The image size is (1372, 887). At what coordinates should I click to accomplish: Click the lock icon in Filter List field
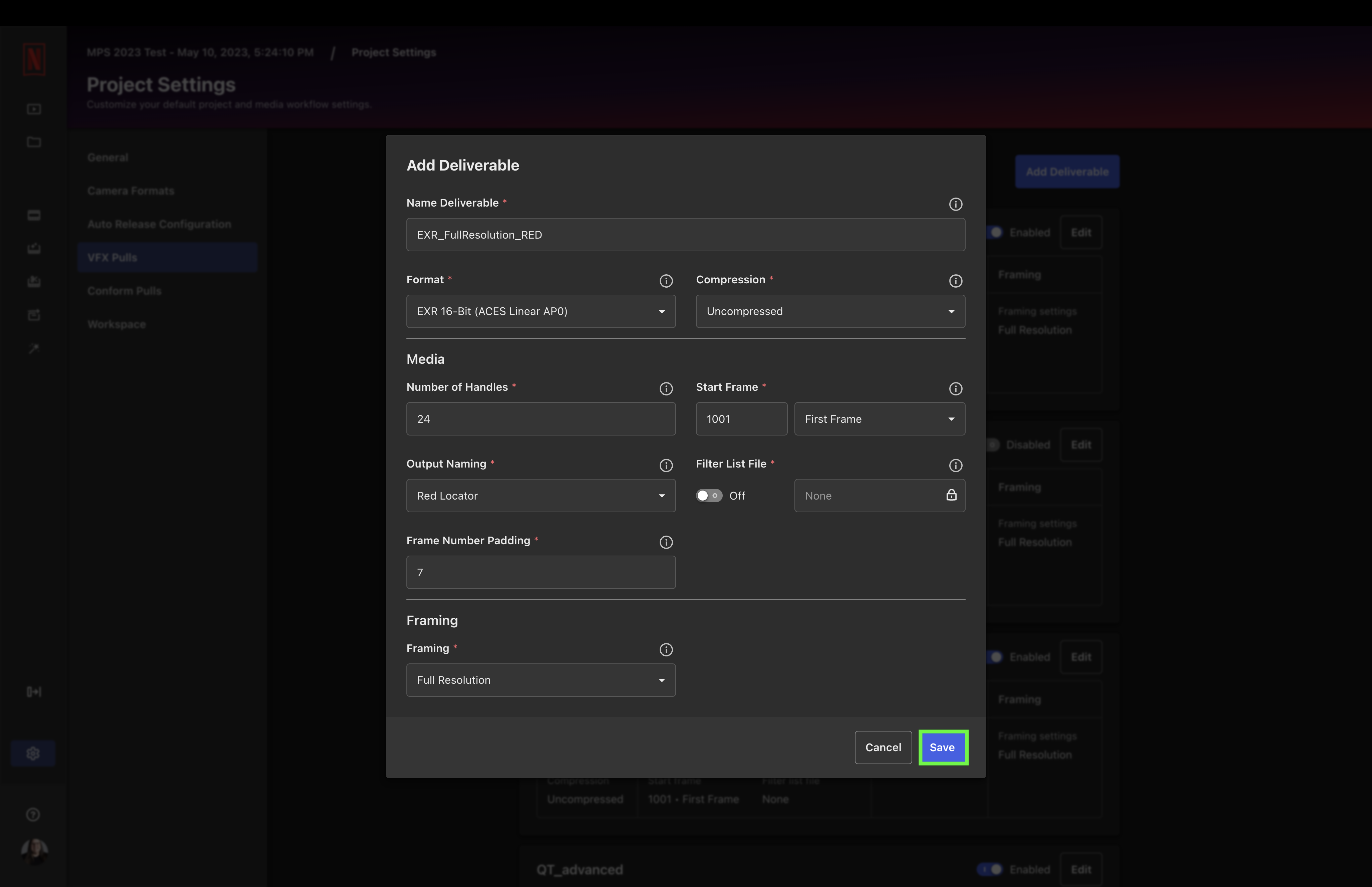click(x=951, y=495)
